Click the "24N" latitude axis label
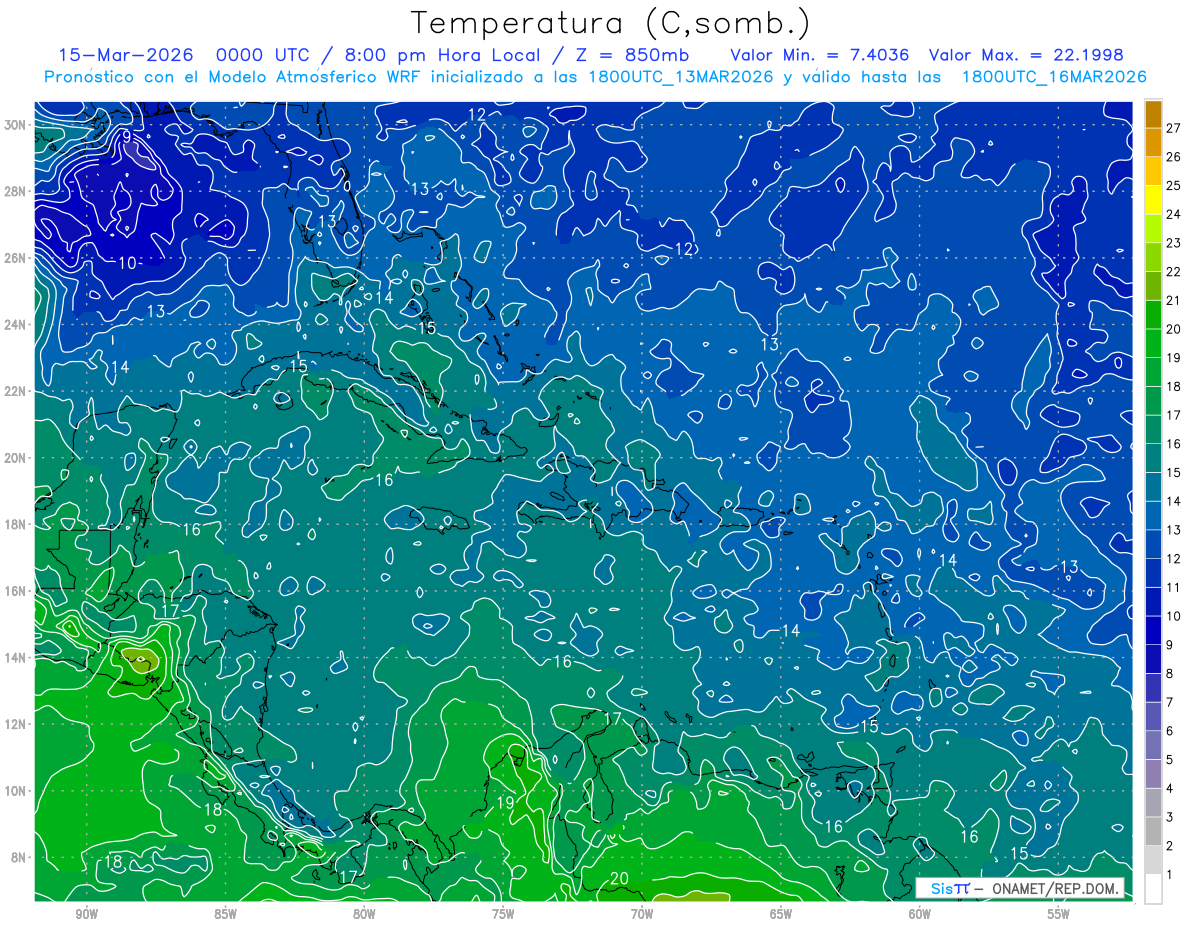 (15, 324)
